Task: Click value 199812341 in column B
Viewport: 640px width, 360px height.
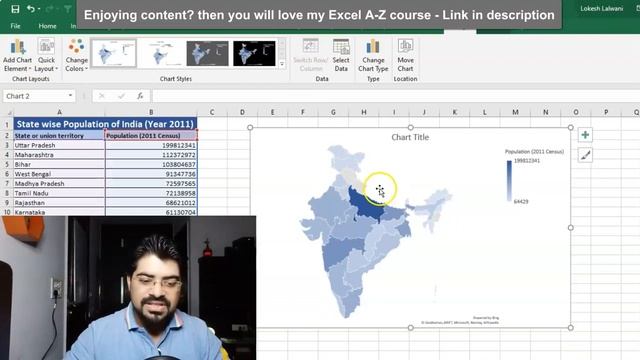Action: click(x=151, y=145)
